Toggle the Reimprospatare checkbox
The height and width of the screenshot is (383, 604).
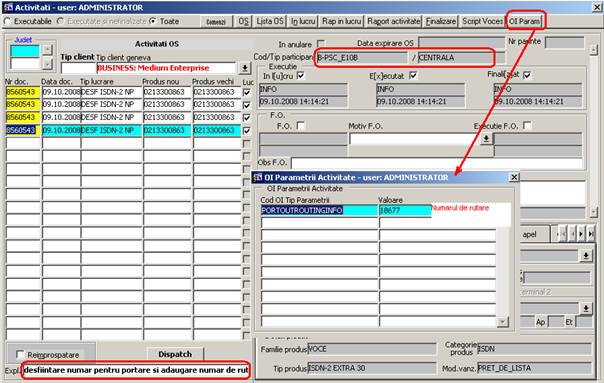point(20,354)
